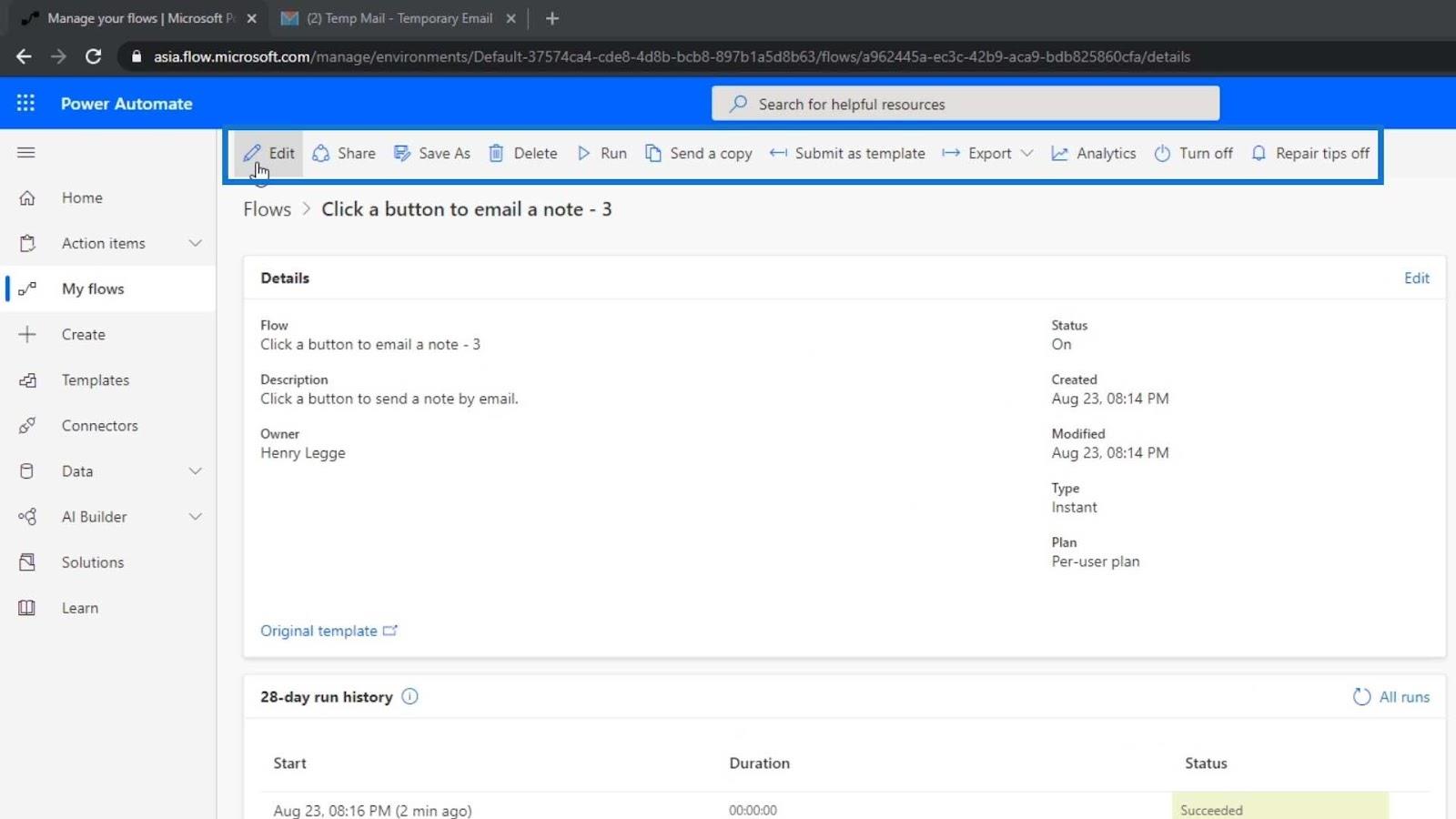Expand the AI Builder chevron
The height and width of the screenshot is (819, 1456).
click(195, 516)
